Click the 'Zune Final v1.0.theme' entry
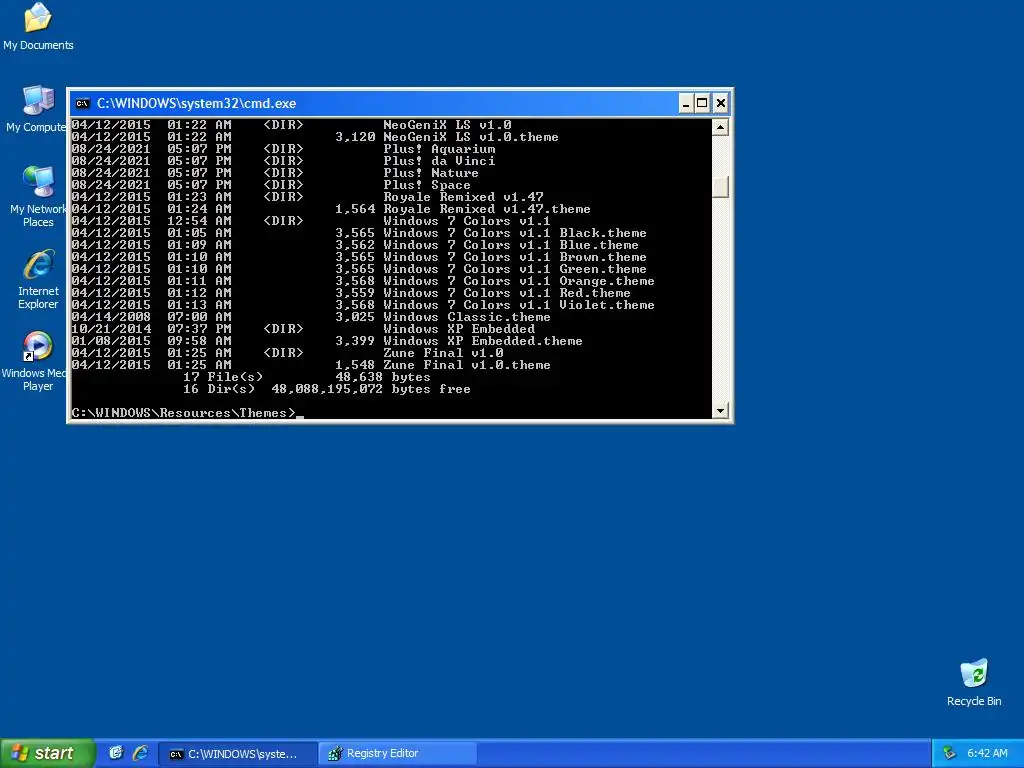Screen dimensions: 1024x768 466,365
